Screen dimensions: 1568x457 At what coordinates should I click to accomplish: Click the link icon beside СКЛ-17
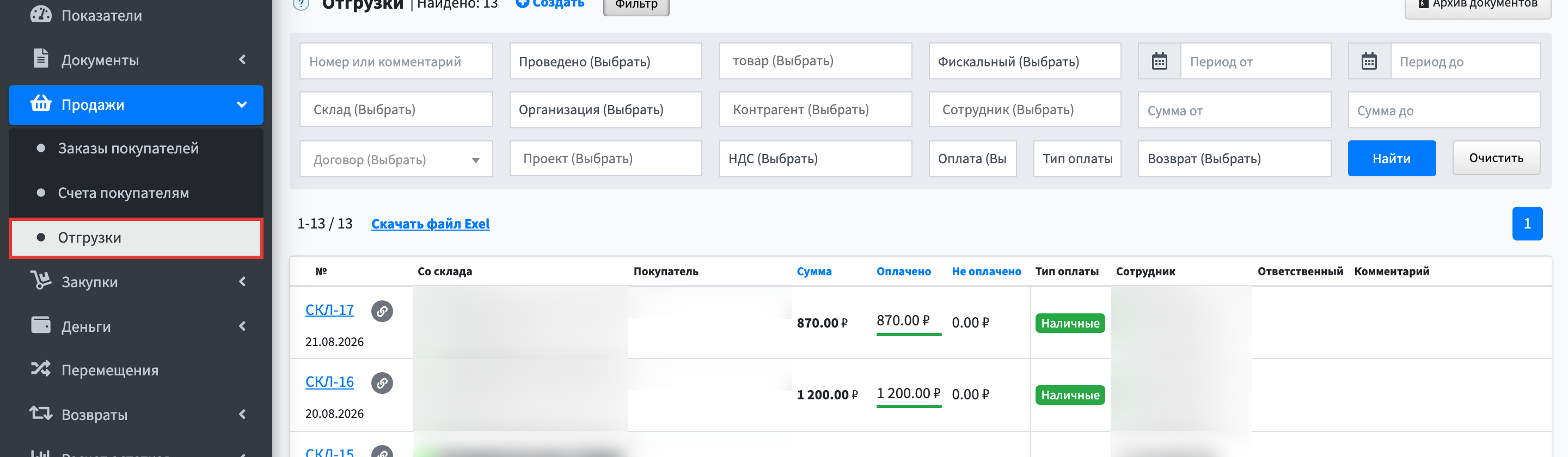pyautogui.click(x=382, y=311)
